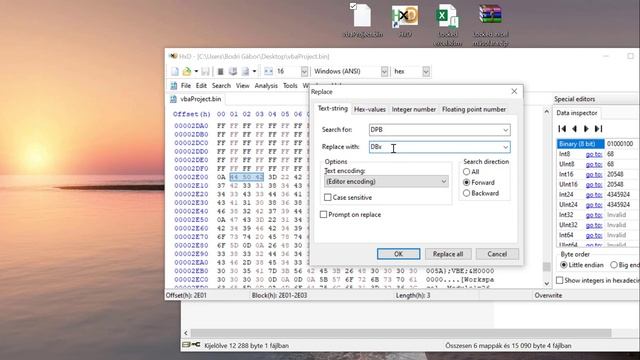This screenshot has height=360, width=640.
Task: Click go to link for UInt16
Action: coord(593,184)
